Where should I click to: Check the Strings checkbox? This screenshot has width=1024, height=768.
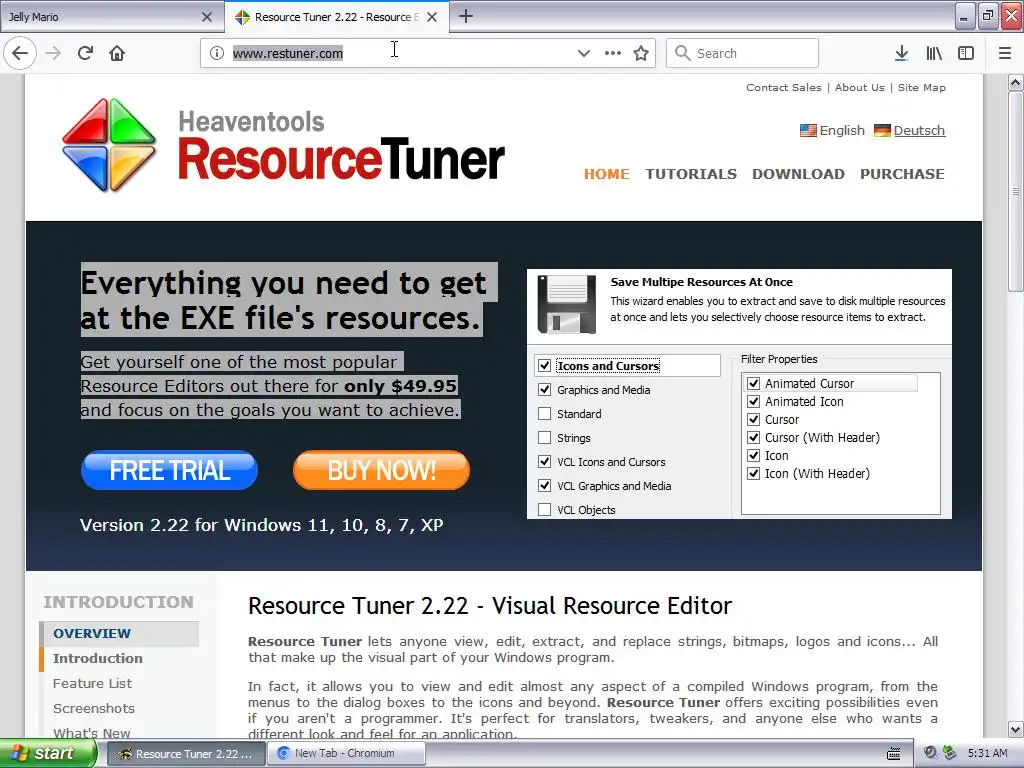pyautogui.click(x=545, y=438)
